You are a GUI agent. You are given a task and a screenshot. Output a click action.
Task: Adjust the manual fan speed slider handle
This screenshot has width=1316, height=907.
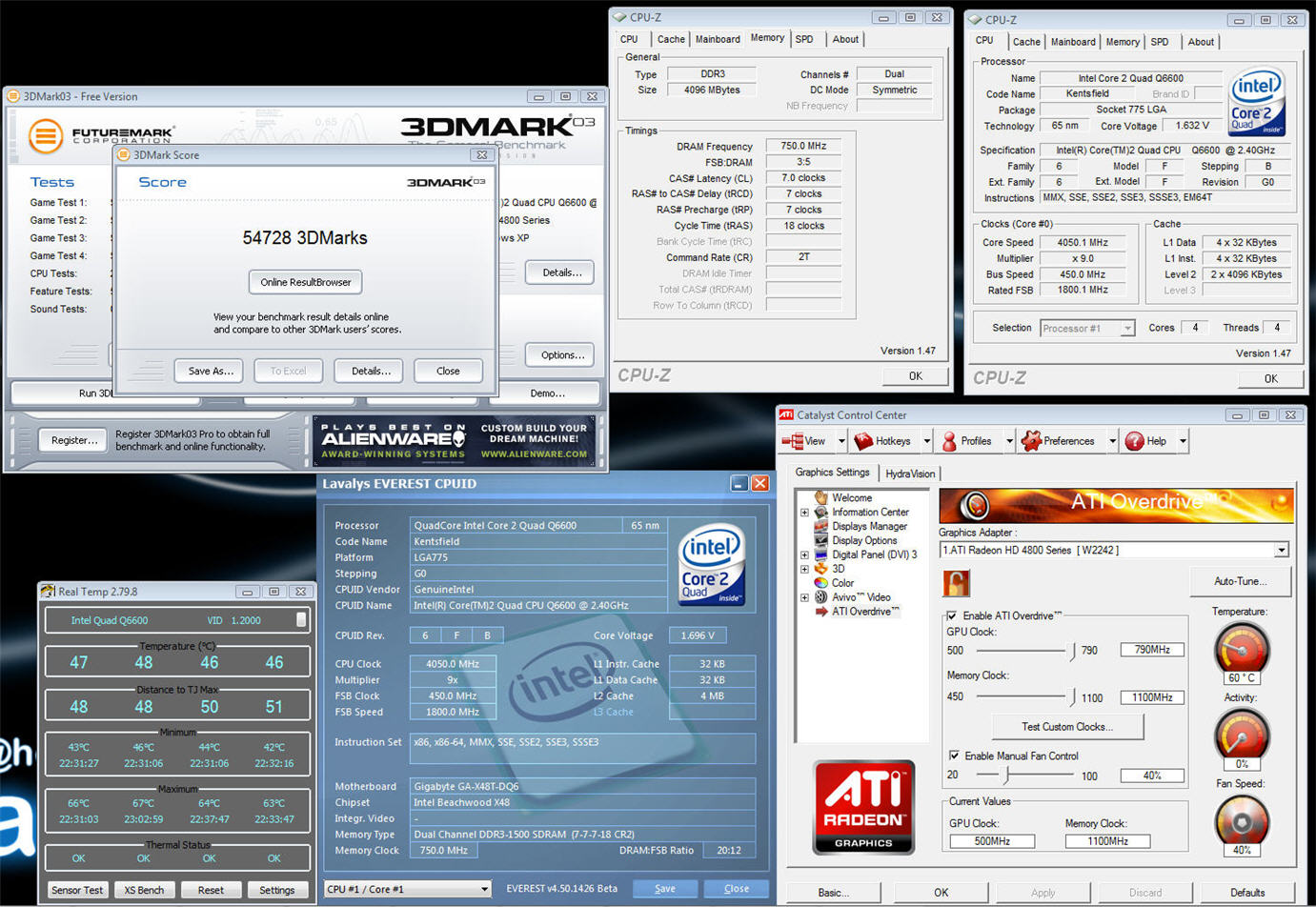(x=1004, y=776)
